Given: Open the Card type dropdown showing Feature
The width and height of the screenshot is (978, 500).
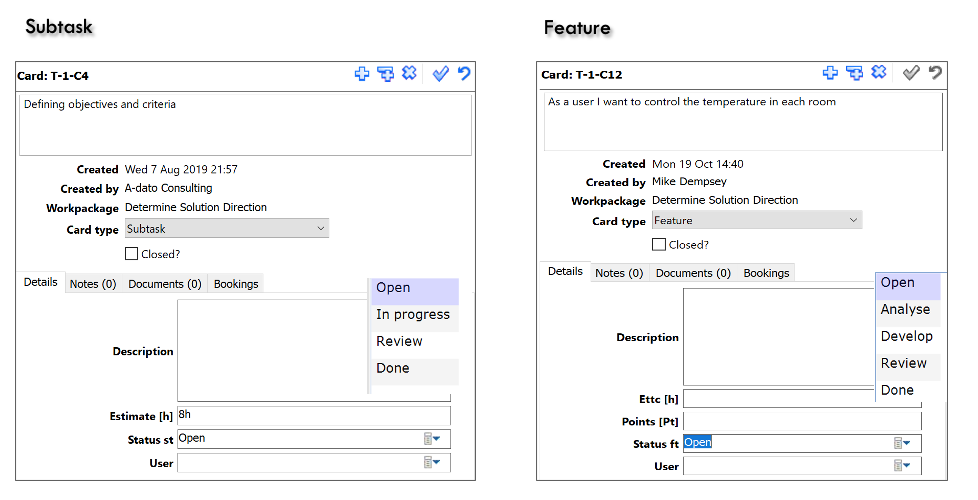Looking at the screenshot, I should pyautogui.click(x=757, y=220).
